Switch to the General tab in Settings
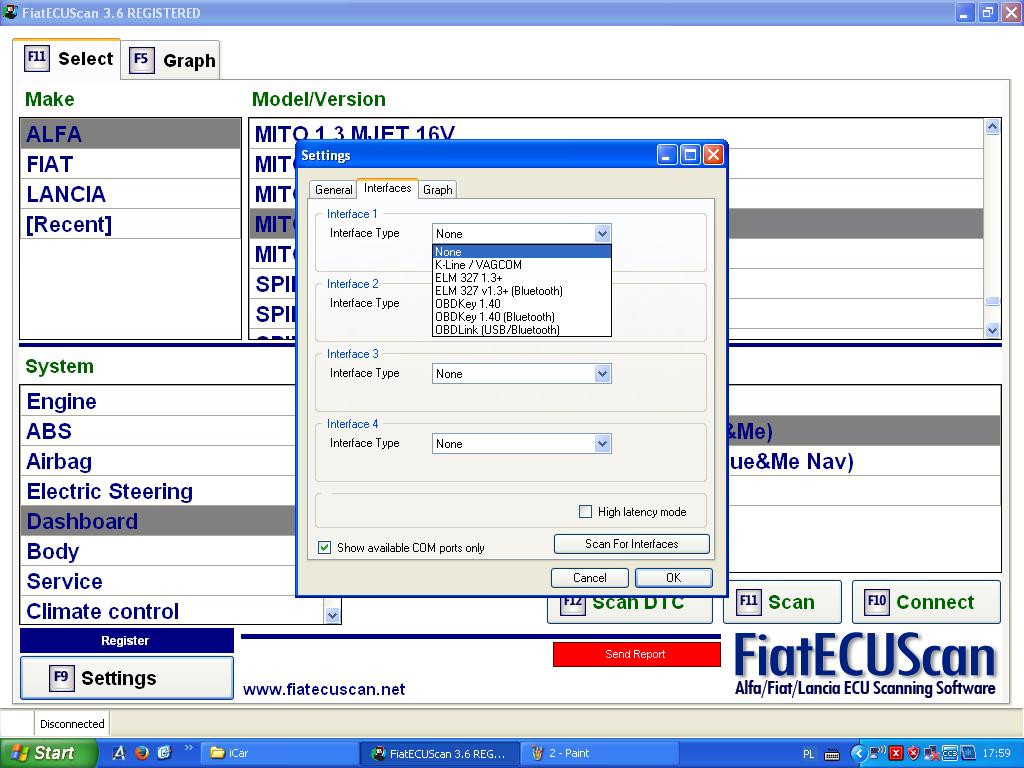The height and width of the screenshot is (768, 1024). point(333,189)
